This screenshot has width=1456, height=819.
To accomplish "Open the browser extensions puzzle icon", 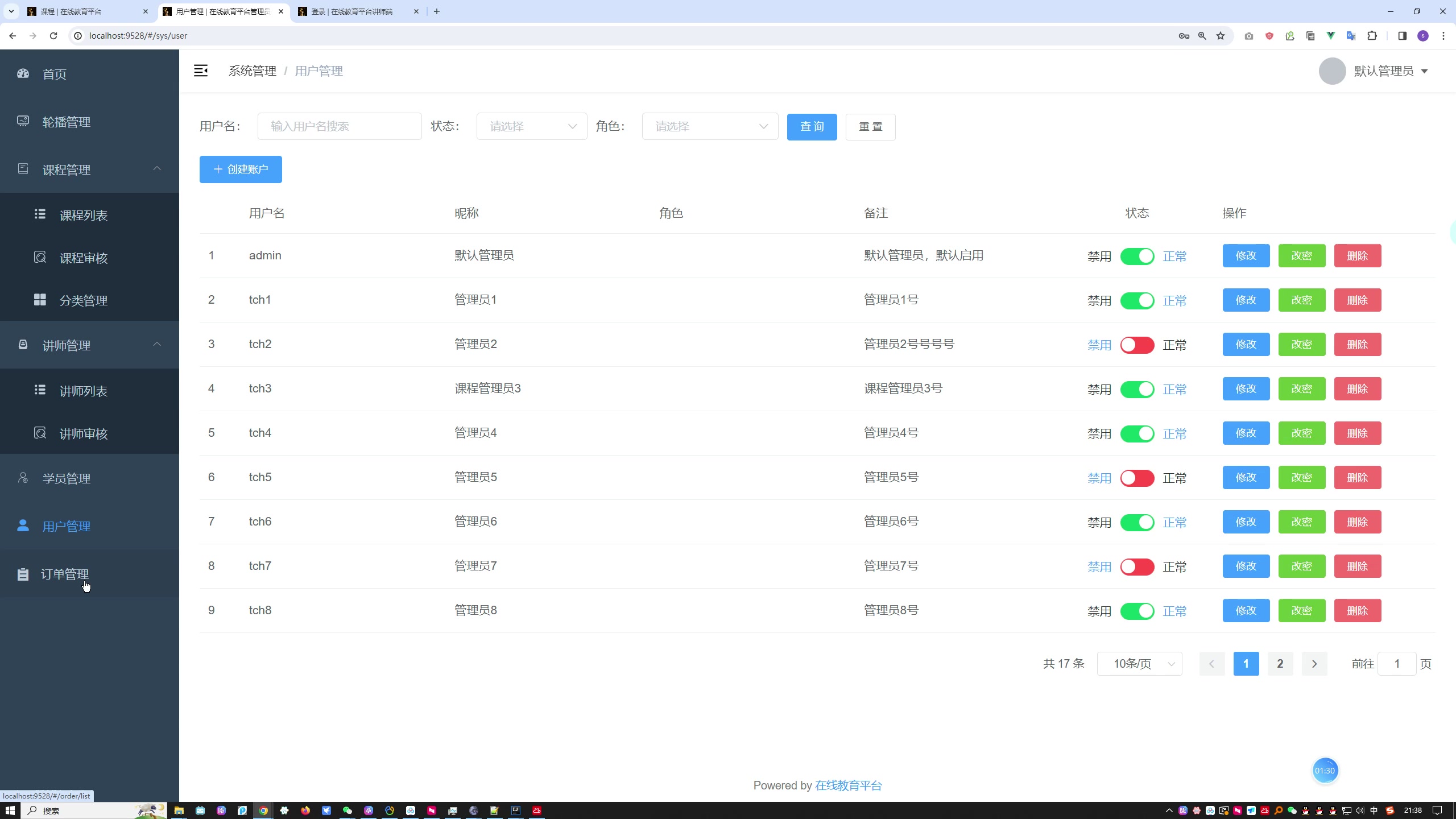I will point(1372,36).
